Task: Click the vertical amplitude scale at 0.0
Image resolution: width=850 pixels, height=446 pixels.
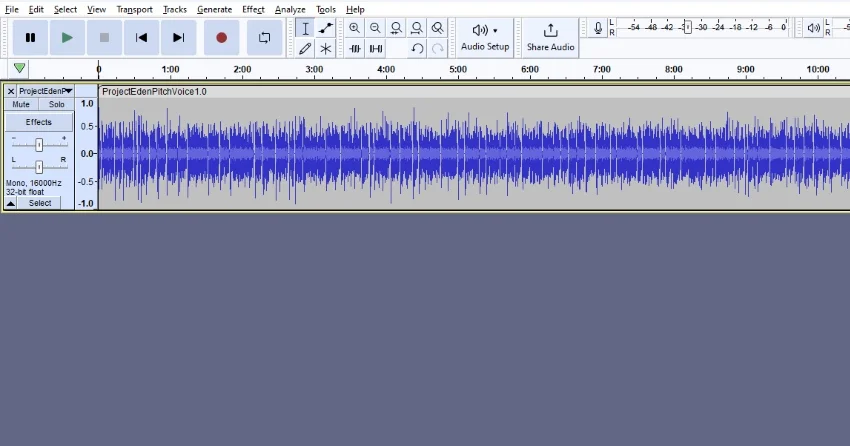Action: point(87,153)
